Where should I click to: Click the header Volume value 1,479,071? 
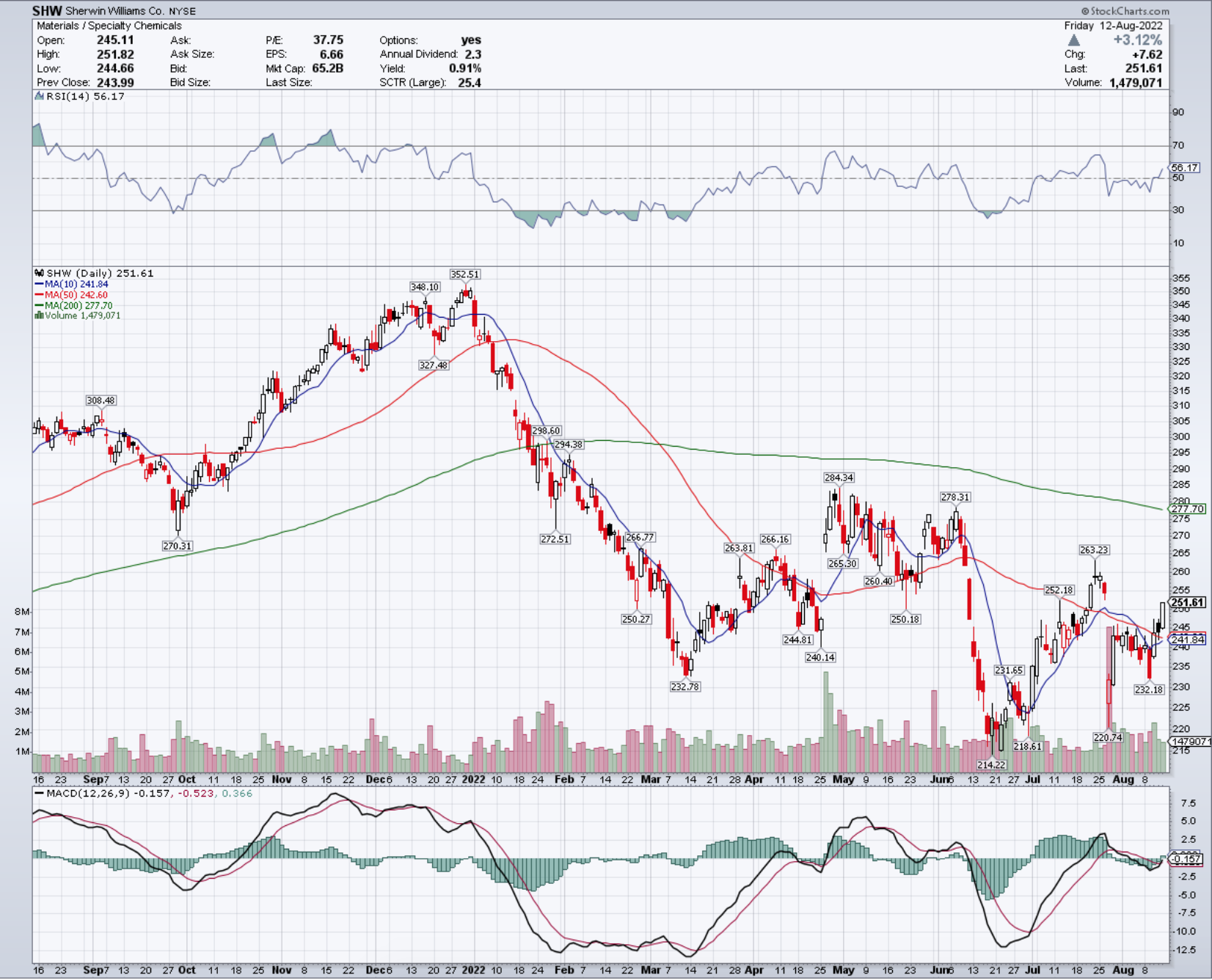(1136, 83)
